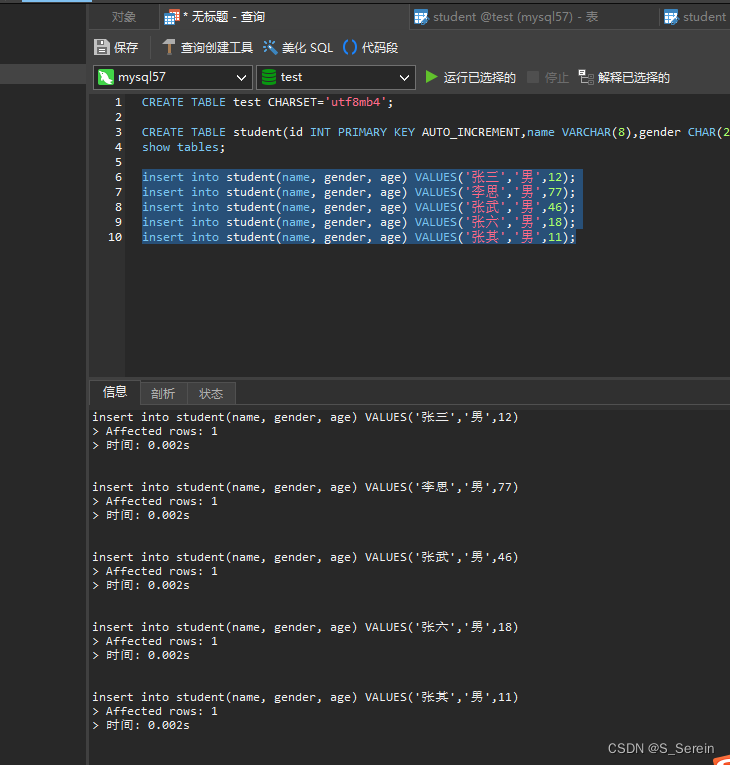Switch to the Status (状态) result tab
Screen dimensions: 730x765
pos(211,394)
